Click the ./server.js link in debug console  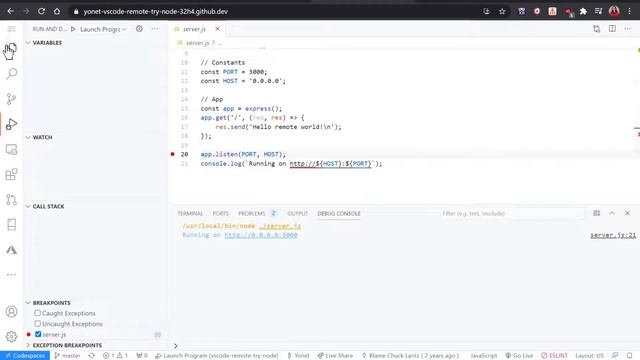(280, 226)
